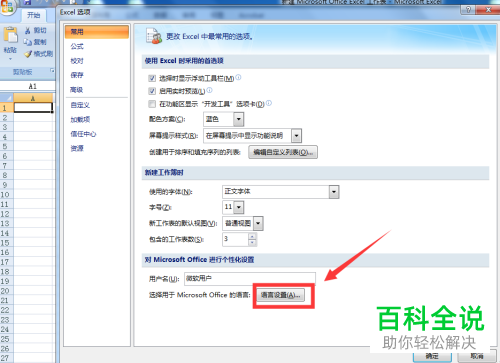Click the 开始 ribbon tab

34,15
